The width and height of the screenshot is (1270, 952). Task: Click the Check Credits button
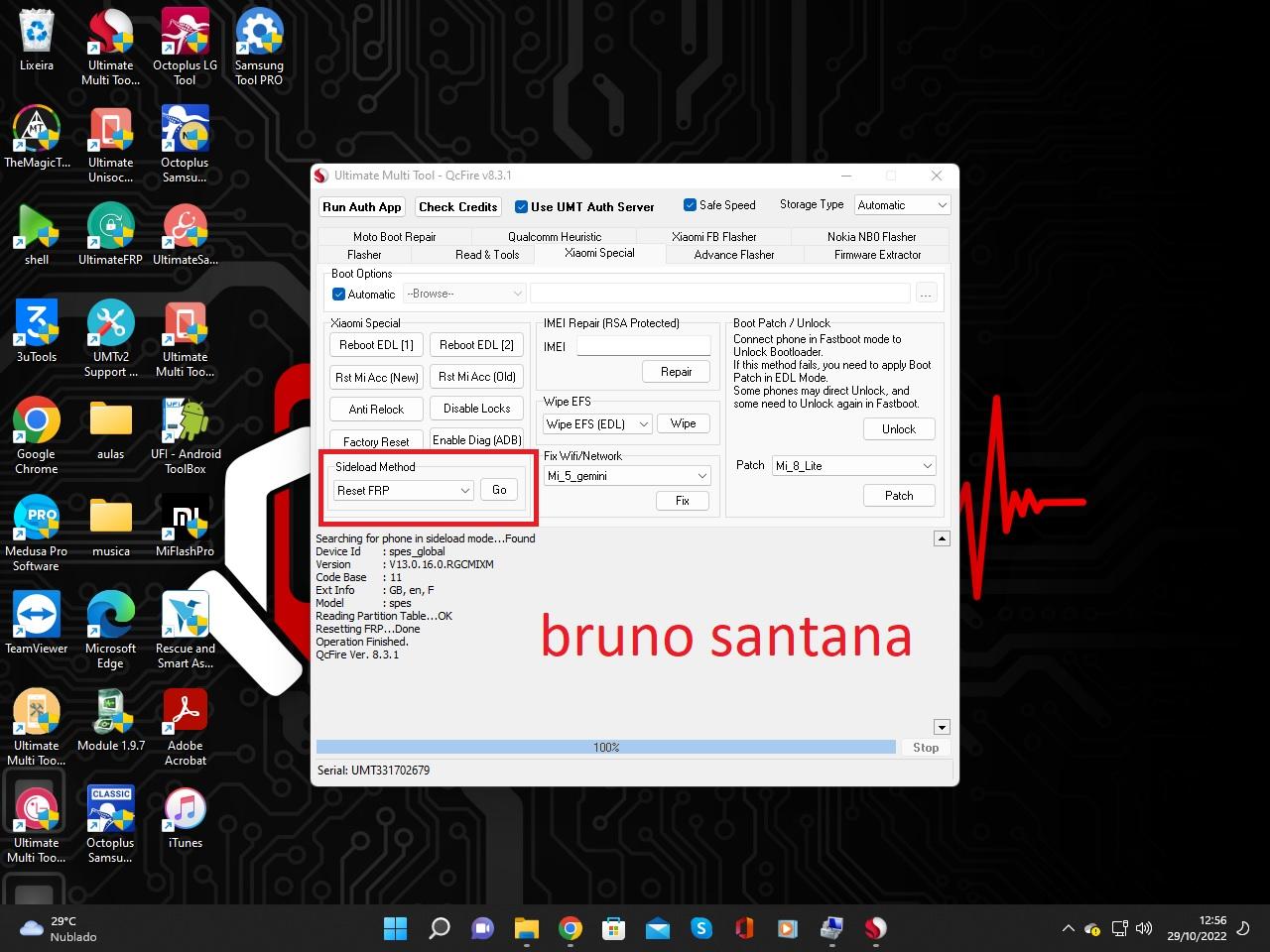457,207
